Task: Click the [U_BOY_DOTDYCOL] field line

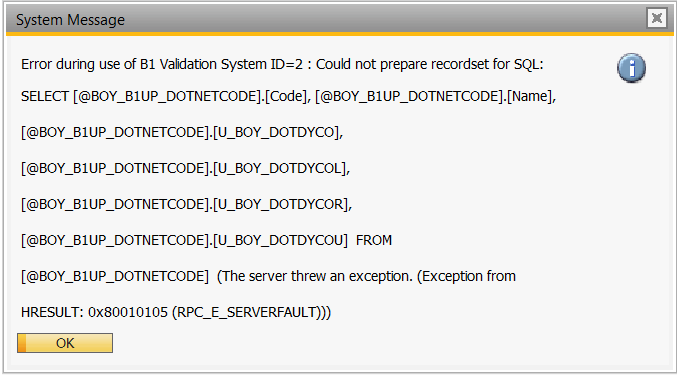Action: pos(185,168)
